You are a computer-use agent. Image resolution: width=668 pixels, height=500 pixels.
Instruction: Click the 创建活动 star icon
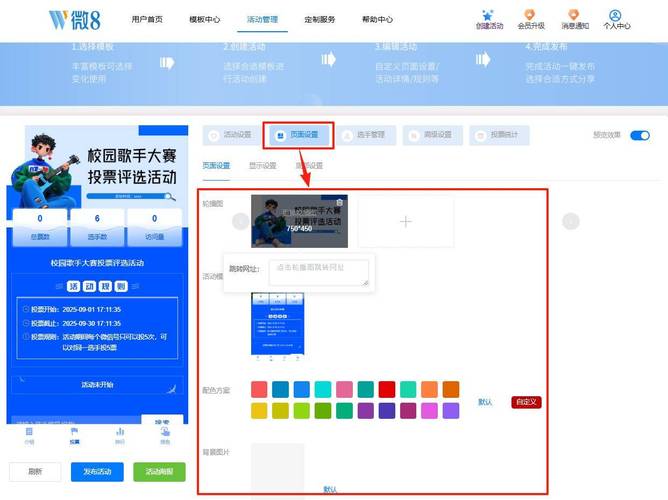pos(486,15)
